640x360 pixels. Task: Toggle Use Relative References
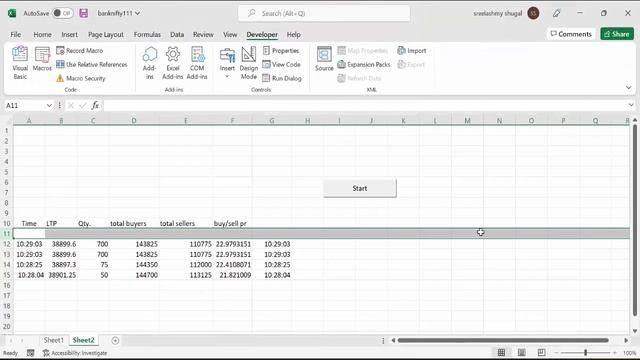click(92, 64)
